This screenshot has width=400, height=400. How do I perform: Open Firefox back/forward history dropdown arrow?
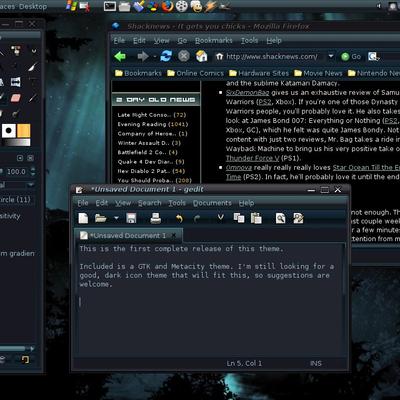(x=155, y=57)
